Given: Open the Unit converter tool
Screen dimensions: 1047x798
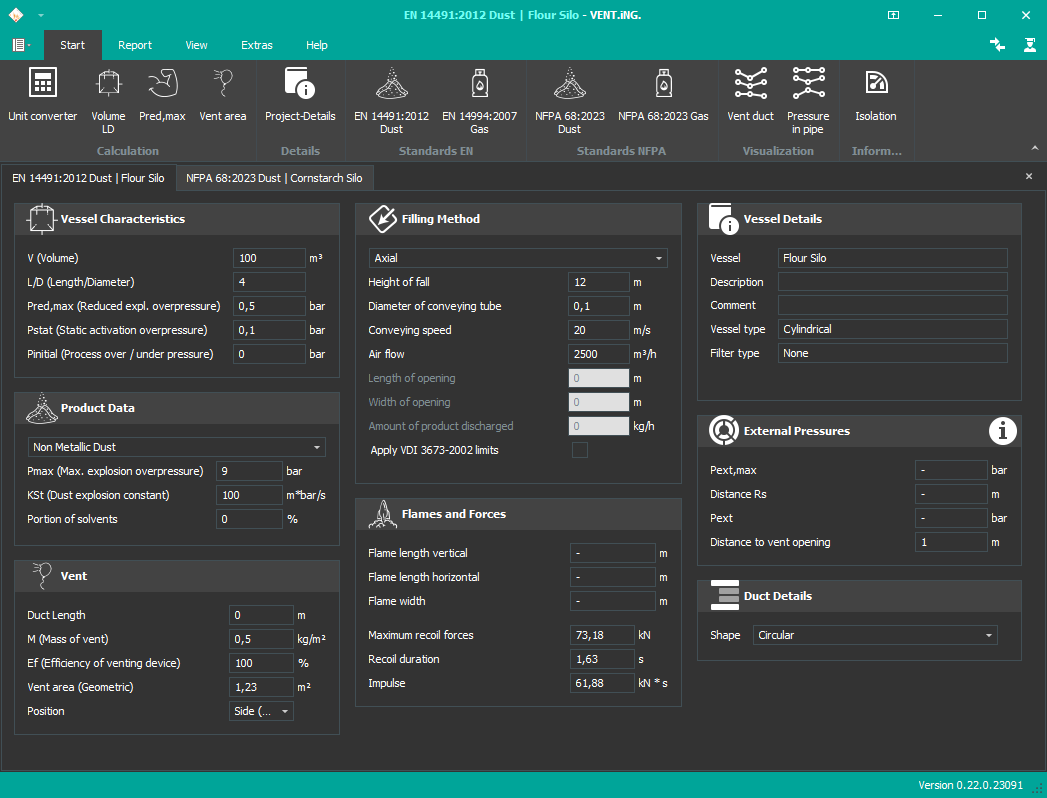Looking at the screenshot, I should coord(42,95).
